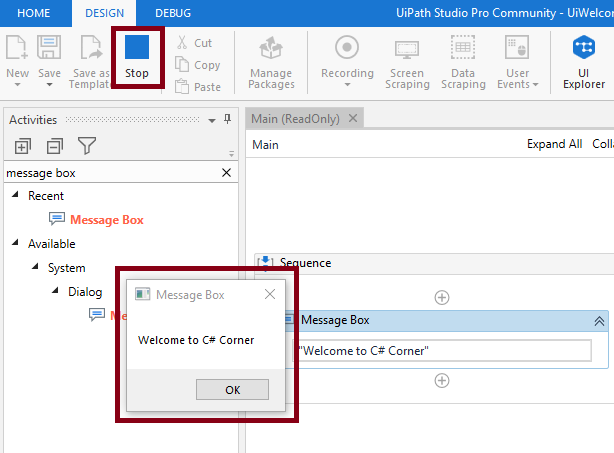
Task: Switch to DESIGN ribbon tab
Action: pyautogui.click(x=105, y=13)
